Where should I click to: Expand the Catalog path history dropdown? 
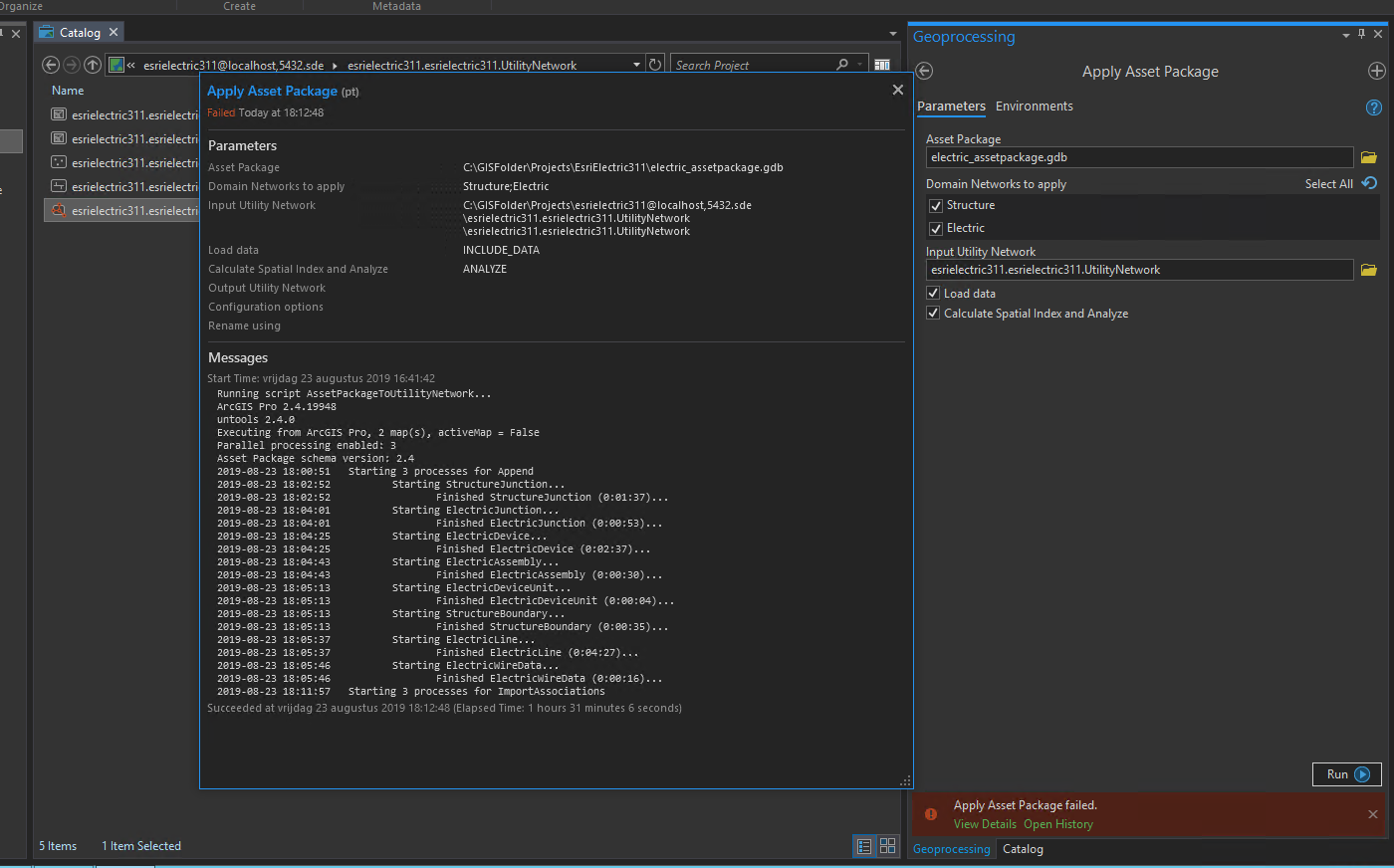pyautogui.click(x=637, y=65)
